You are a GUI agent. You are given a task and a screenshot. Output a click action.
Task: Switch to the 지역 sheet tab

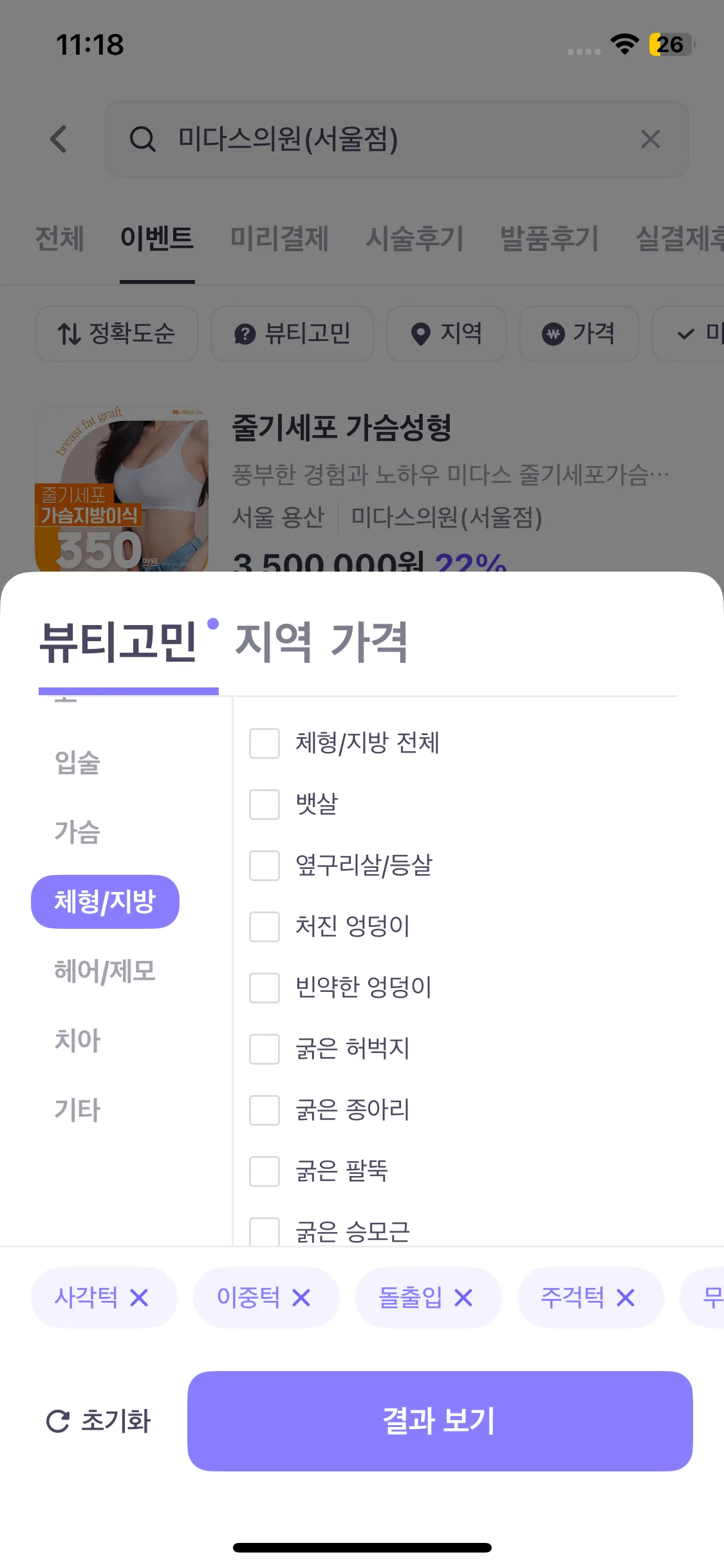coord(273,642)
